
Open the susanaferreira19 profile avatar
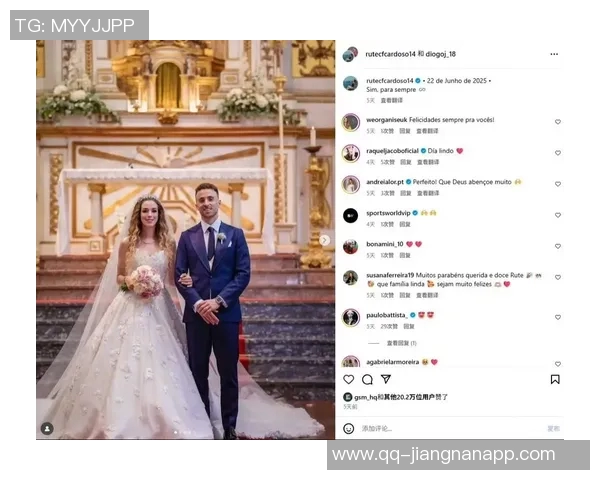(350, 278)
